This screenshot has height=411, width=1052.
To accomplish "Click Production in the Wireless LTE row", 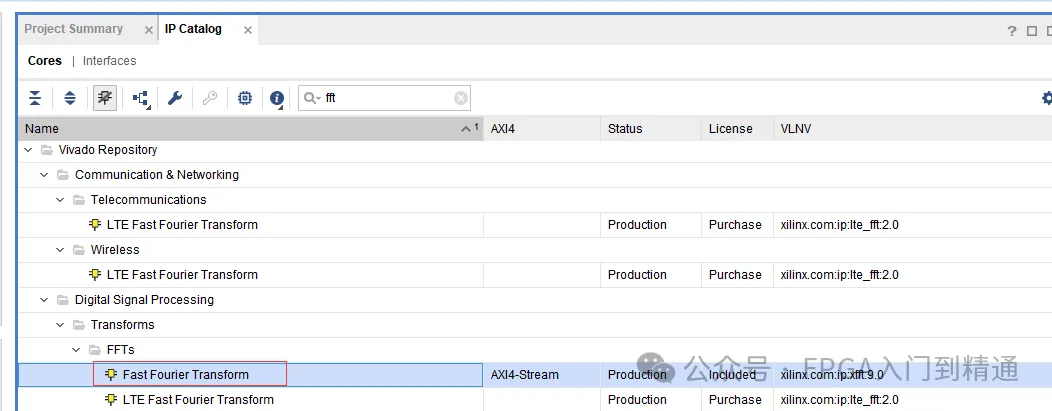I will (637, 275).
